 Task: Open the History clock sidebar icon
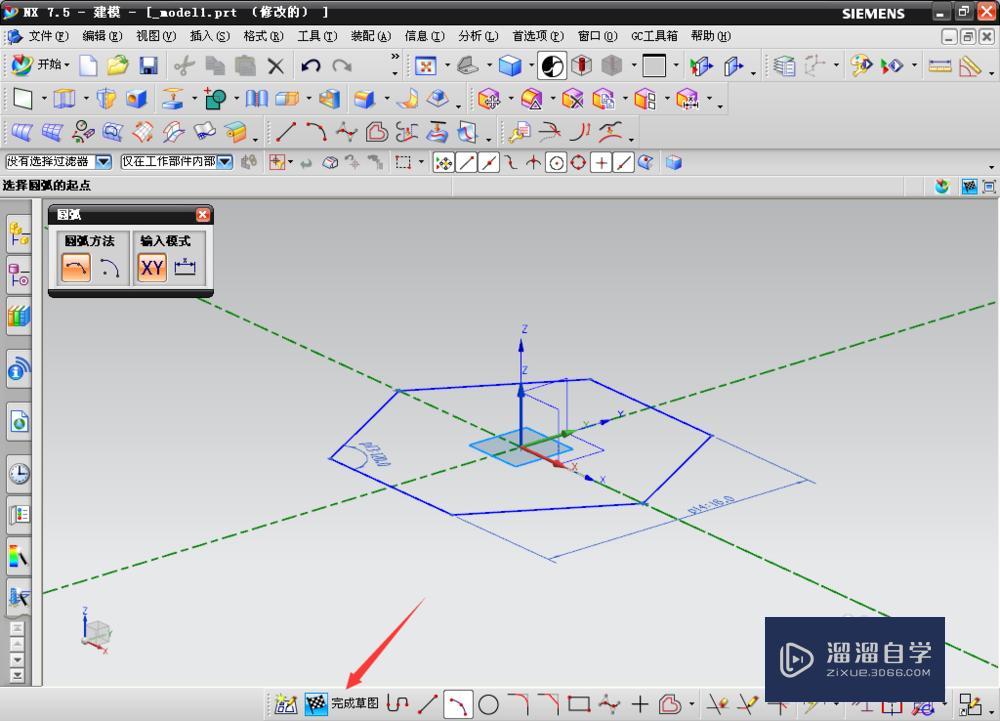(x=19, y=474)
